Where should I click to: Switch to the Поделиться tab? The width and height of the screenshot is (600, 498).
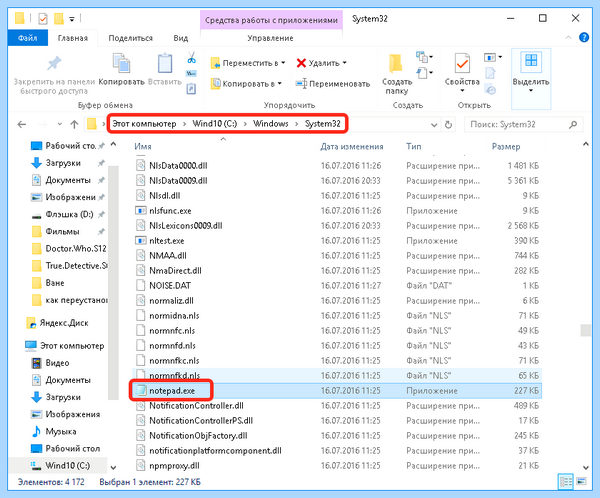click(x=130, y=38)
